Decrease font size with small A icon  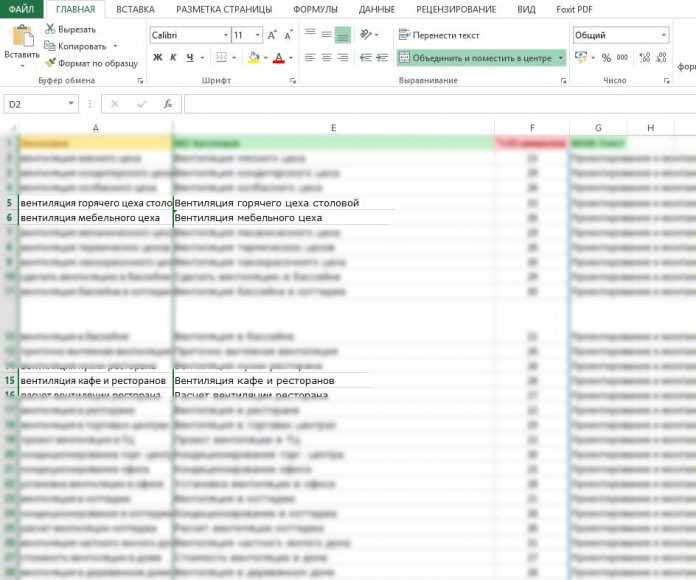pyautogui.click(x=288, y=36)
